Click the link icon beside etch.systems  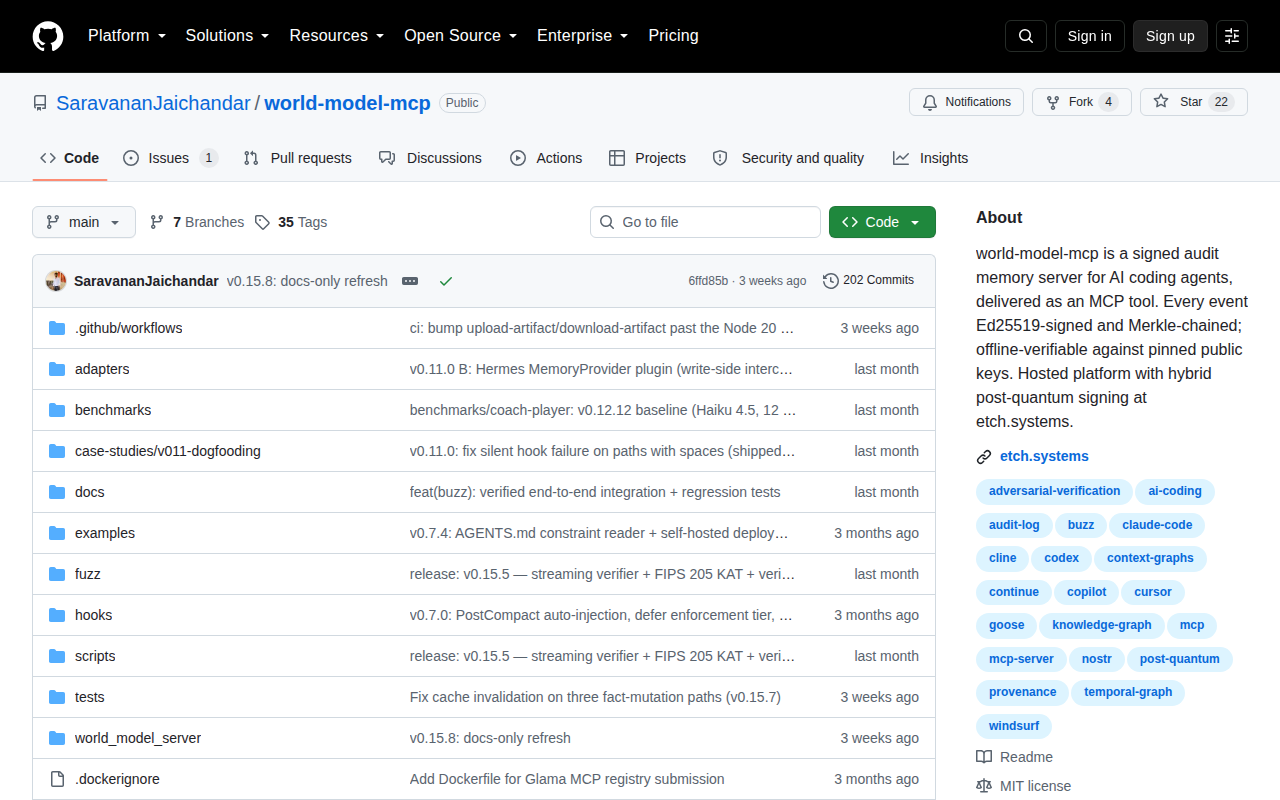click(x=984, y=457)
